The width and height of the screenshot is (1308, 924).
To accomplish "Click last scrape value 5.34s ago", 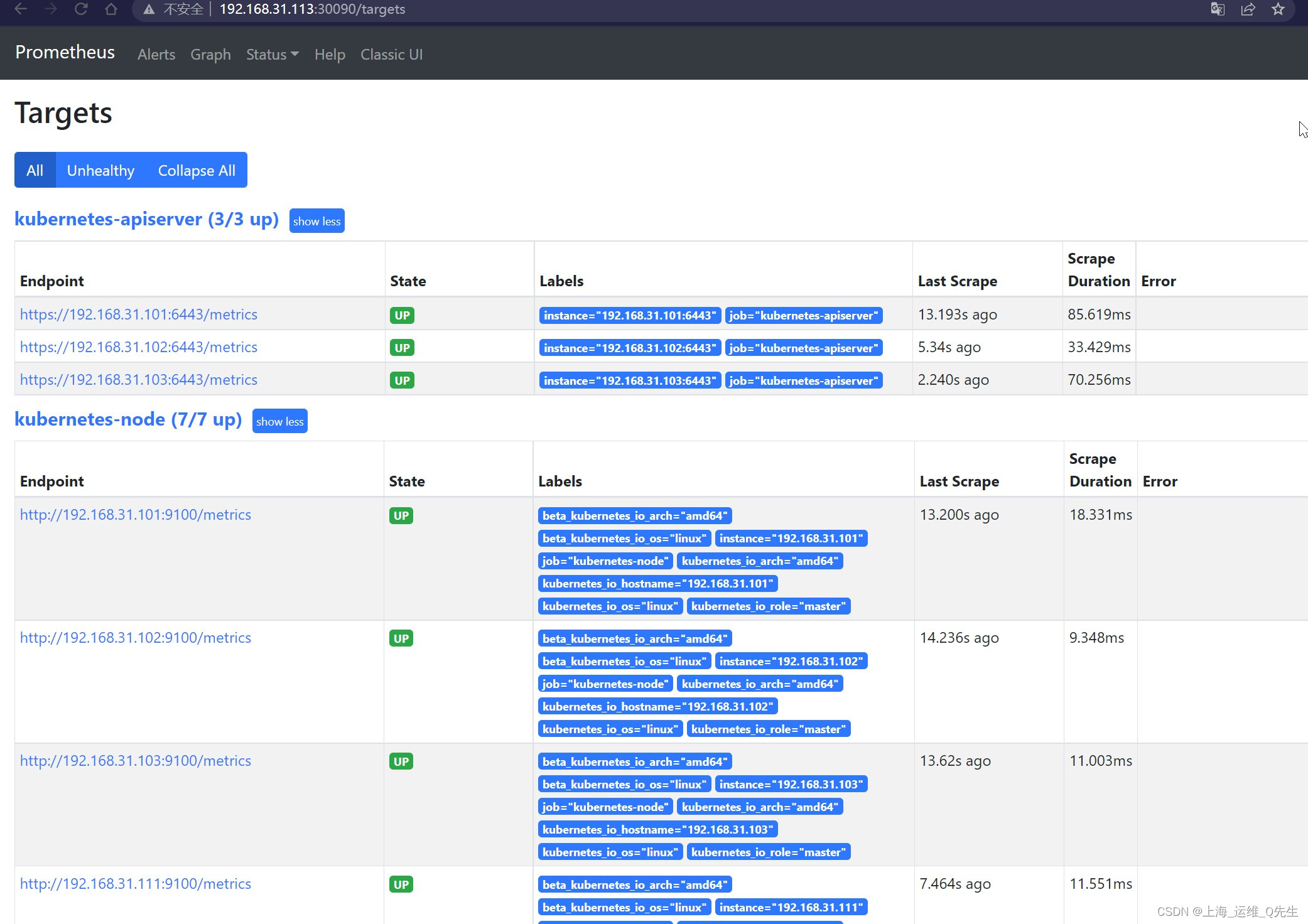I will pyautogui.click(x=949, y=347).
